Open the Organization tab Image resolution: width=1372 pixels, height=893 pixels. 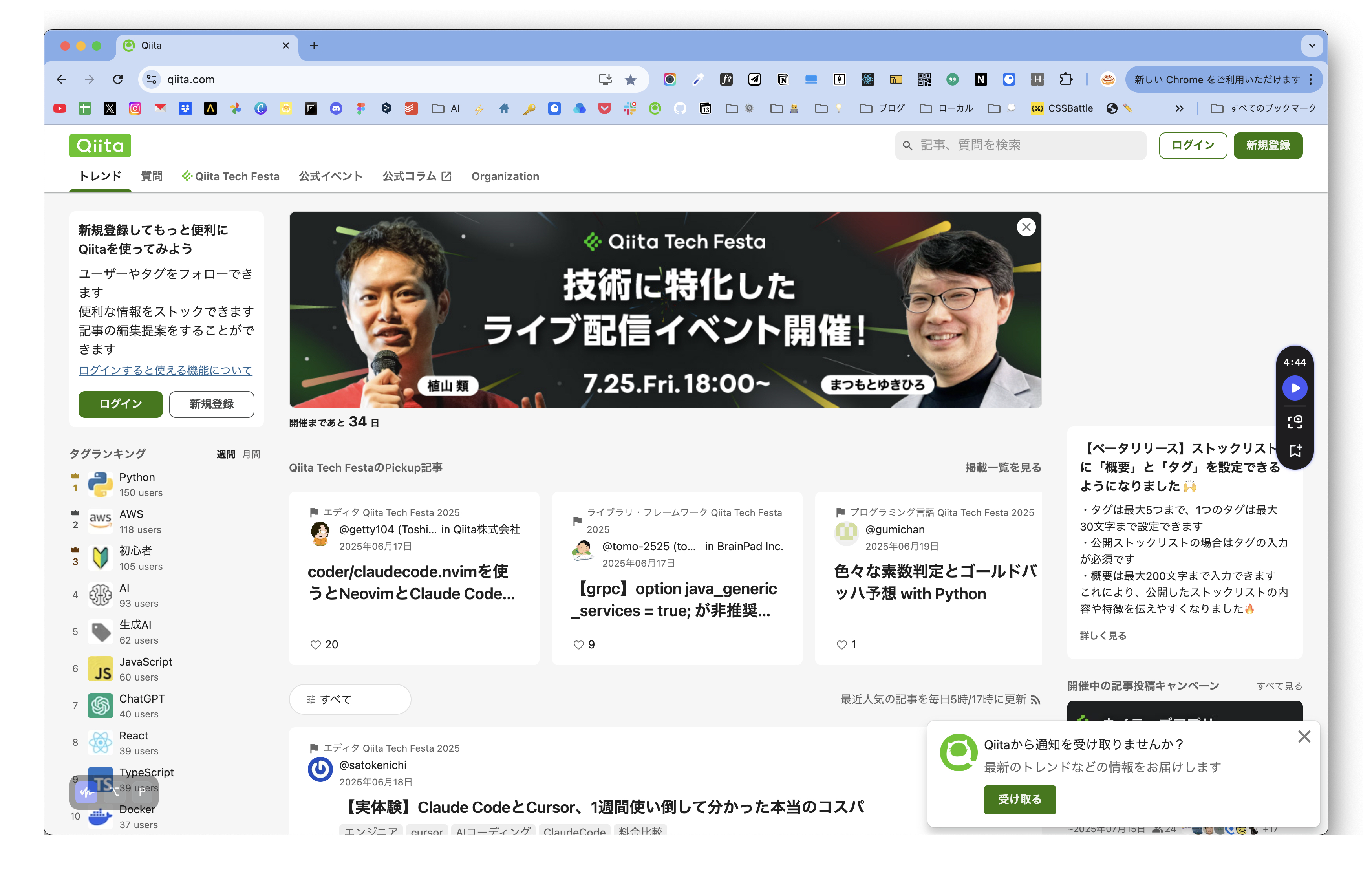(505, 176)
